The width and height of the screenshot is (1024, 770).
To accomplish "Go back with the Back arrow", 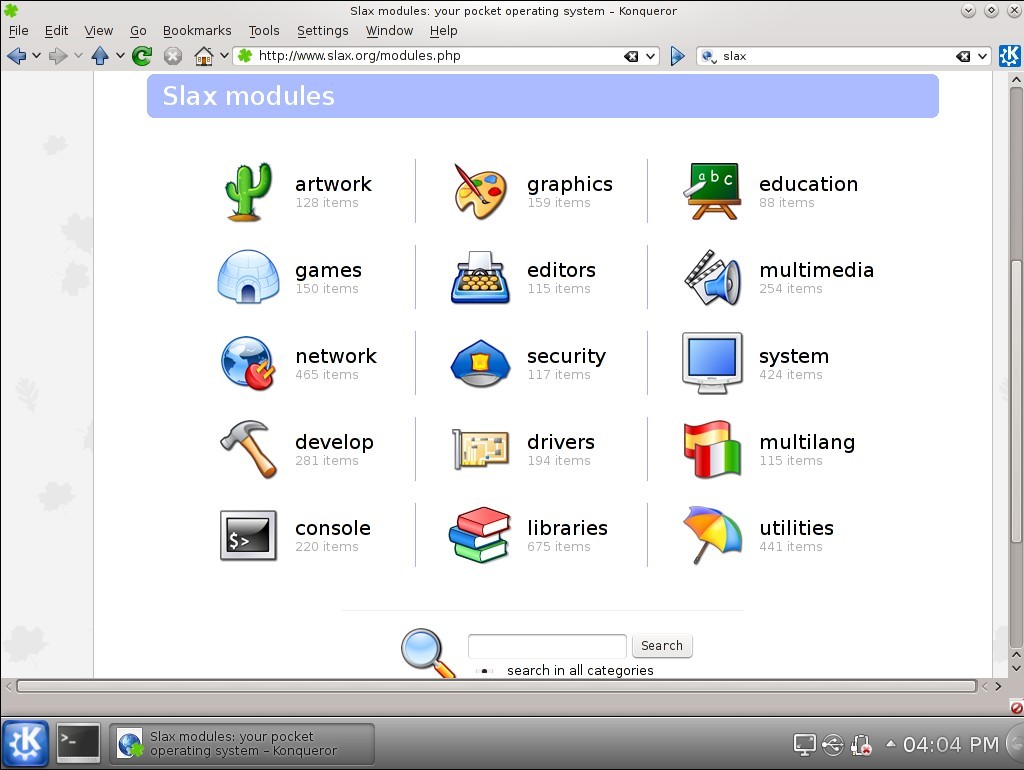I will pos(16,56).
